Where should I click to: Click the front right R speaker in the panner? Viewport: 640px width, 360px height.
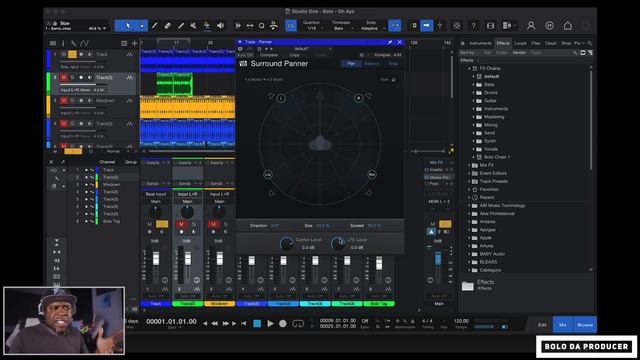click(358, 98)
